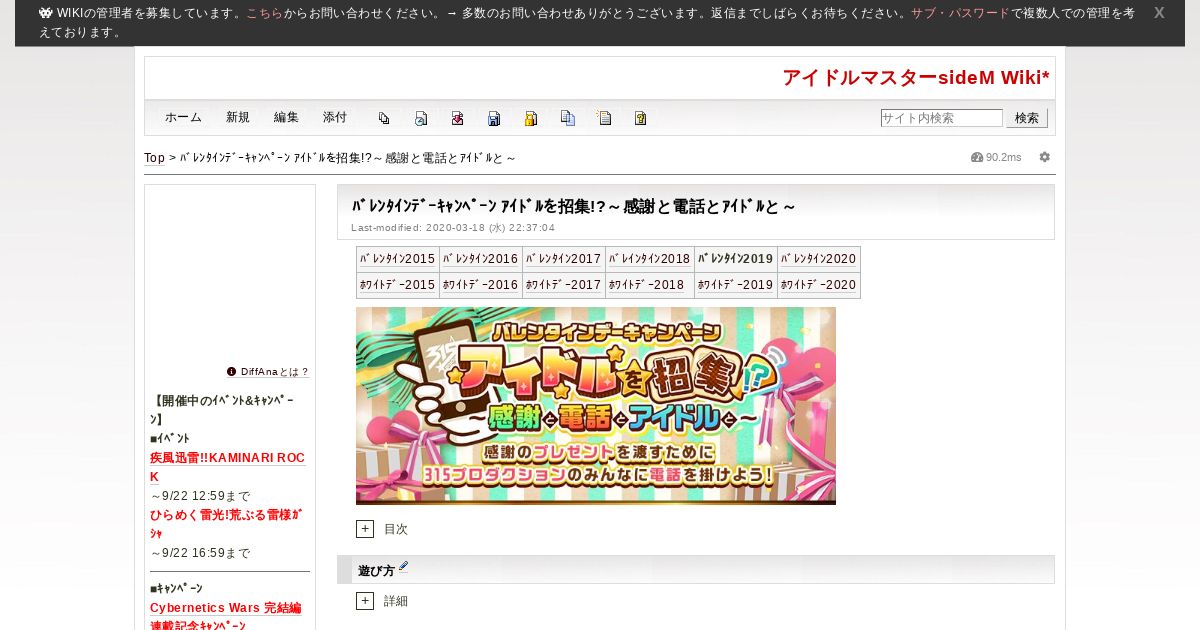
Task: Open the 編集 menu item
Action: tap(286, 117)
